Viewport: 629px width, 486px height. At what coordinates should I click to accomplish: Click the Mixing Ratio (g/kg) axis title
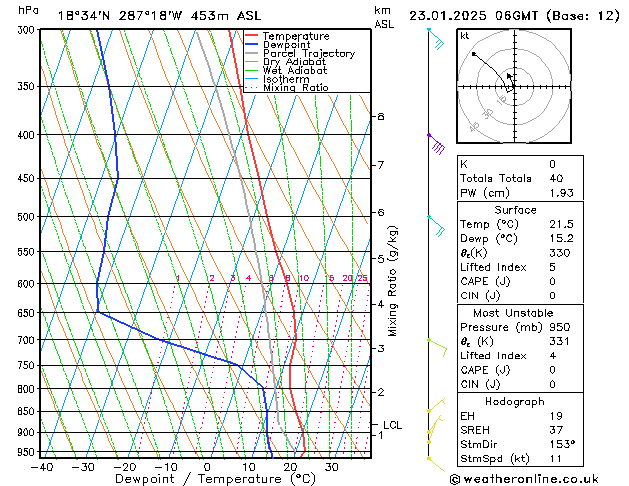point(392,281)
